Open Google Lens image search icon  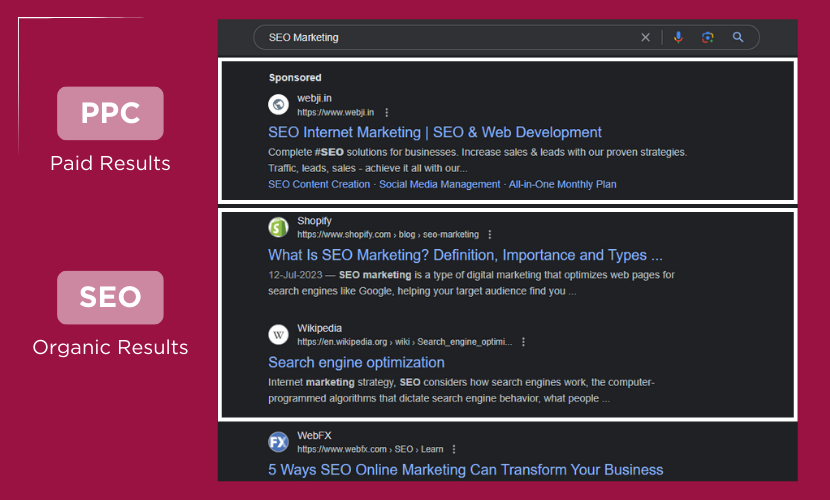click(708, 38)
